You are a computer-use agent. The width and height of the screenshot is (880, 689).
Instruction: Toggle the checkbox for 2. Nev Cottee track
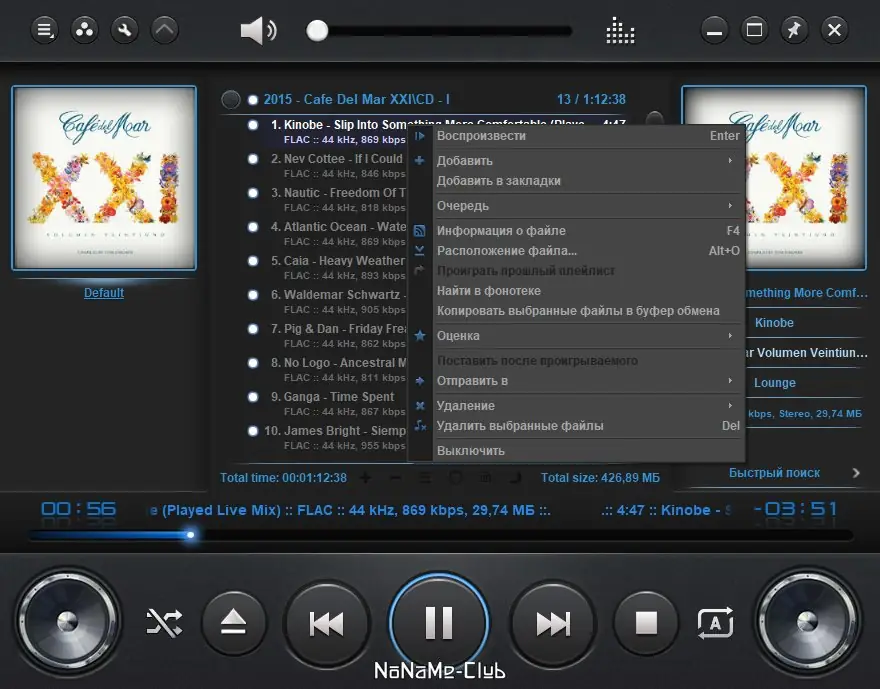[x=253, y=159]
